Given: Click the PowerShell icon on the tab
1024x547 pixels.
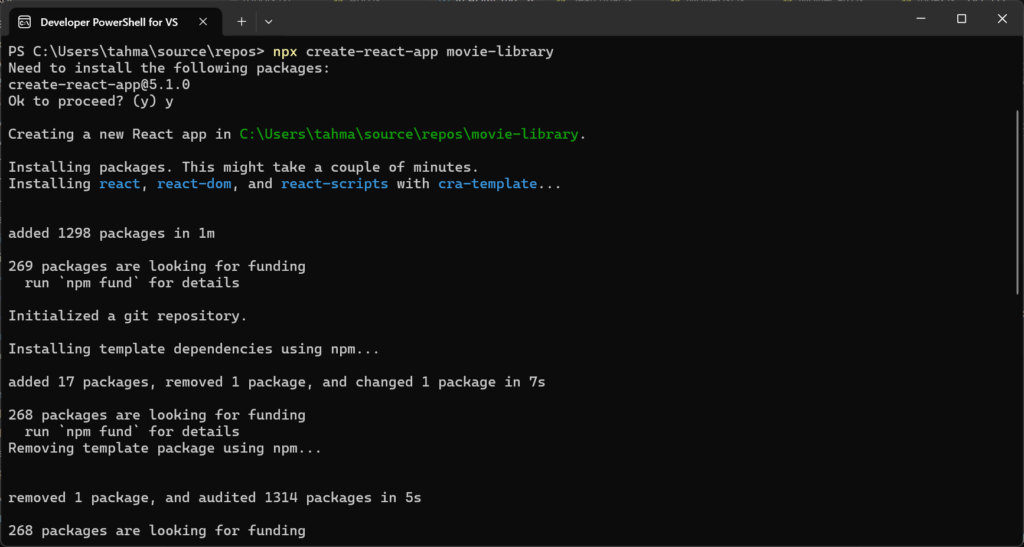Looking at the screenshot, I should 24,20.
